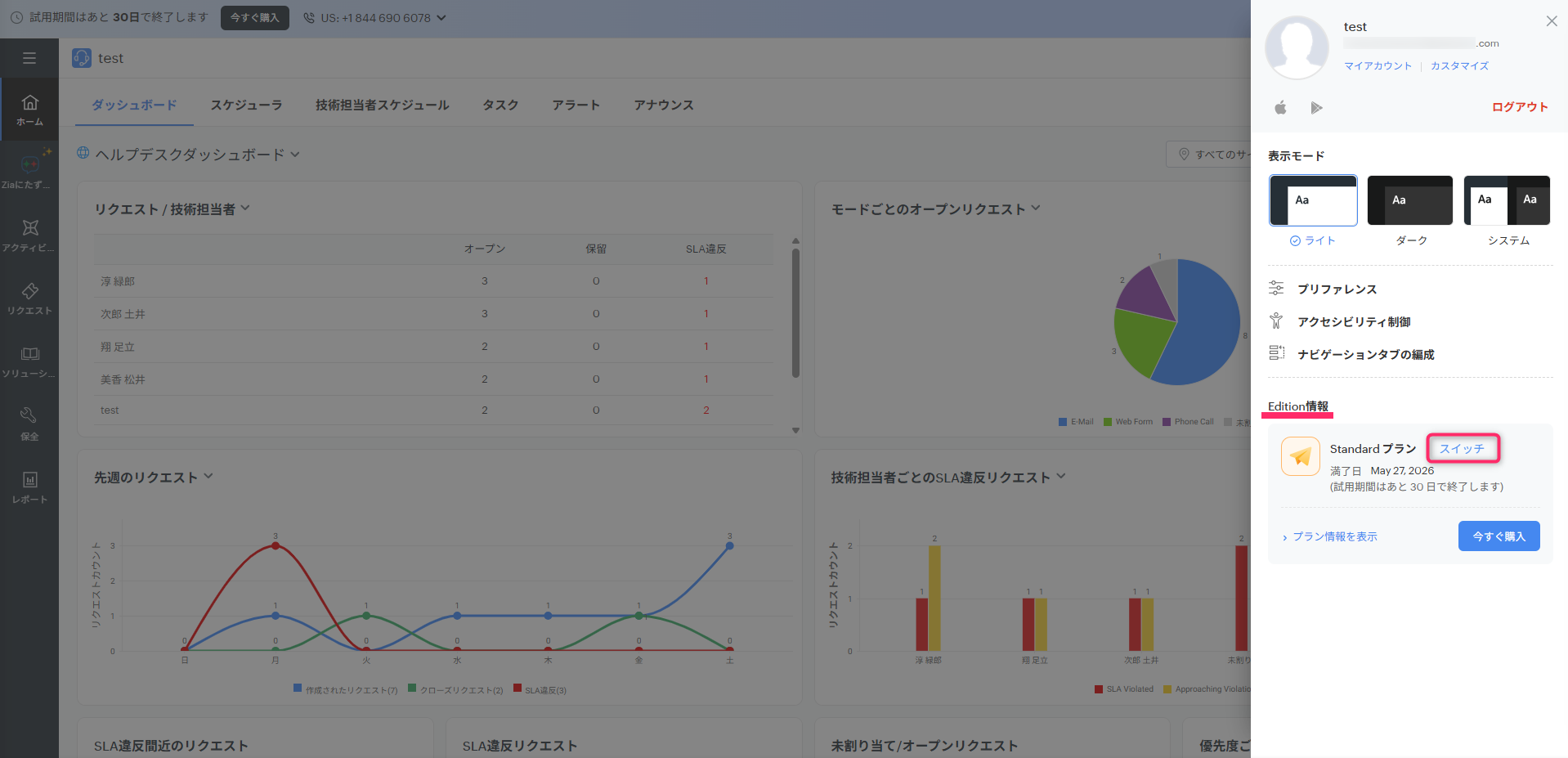Click the blue 今すぐ購入 button in Edition panel
This screenshot has width=1568, height=758.
point(1499,536)
